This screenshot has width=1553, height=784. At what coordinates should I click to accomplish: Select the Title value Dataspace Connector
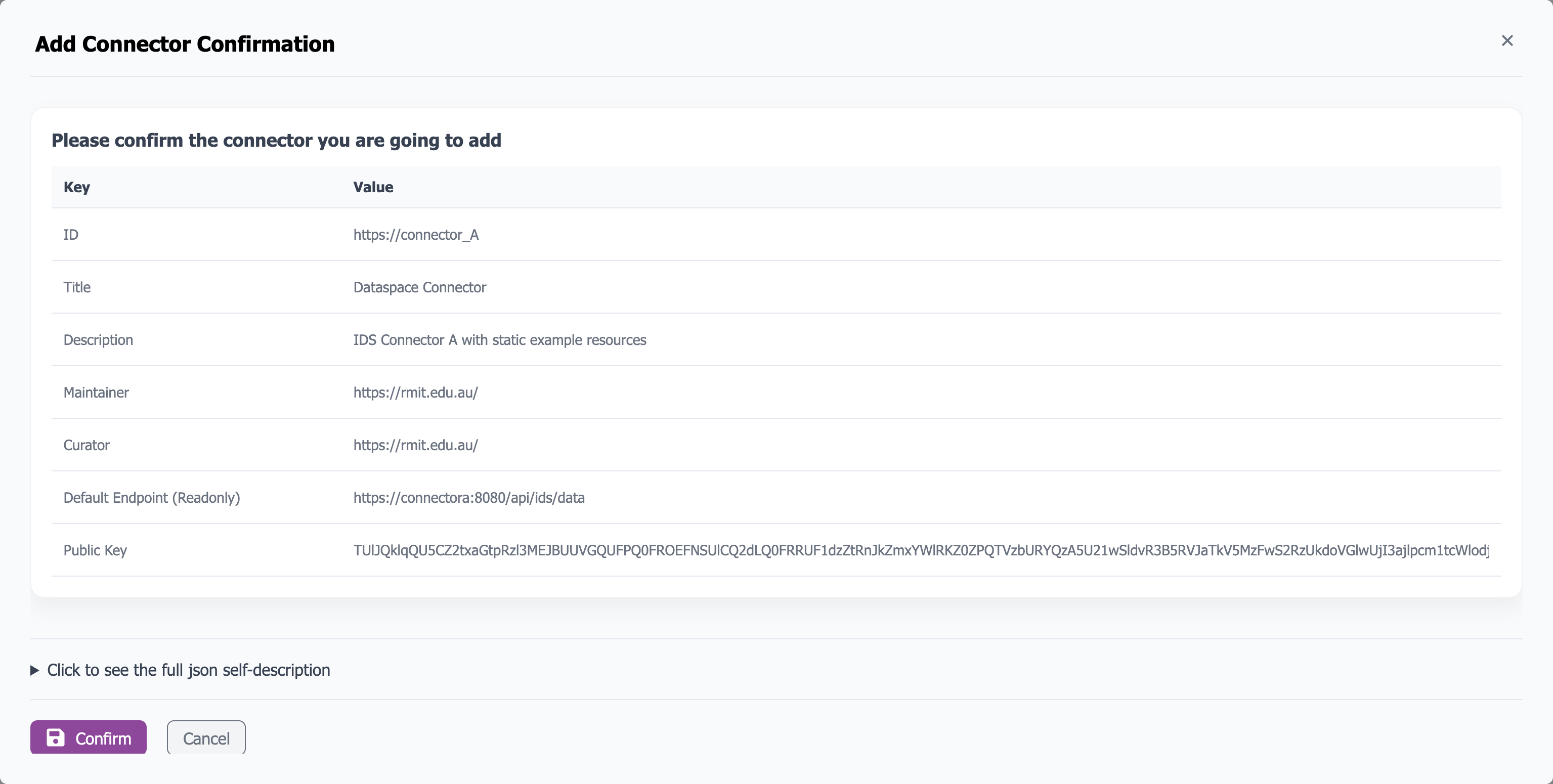[x=419, y=287]
